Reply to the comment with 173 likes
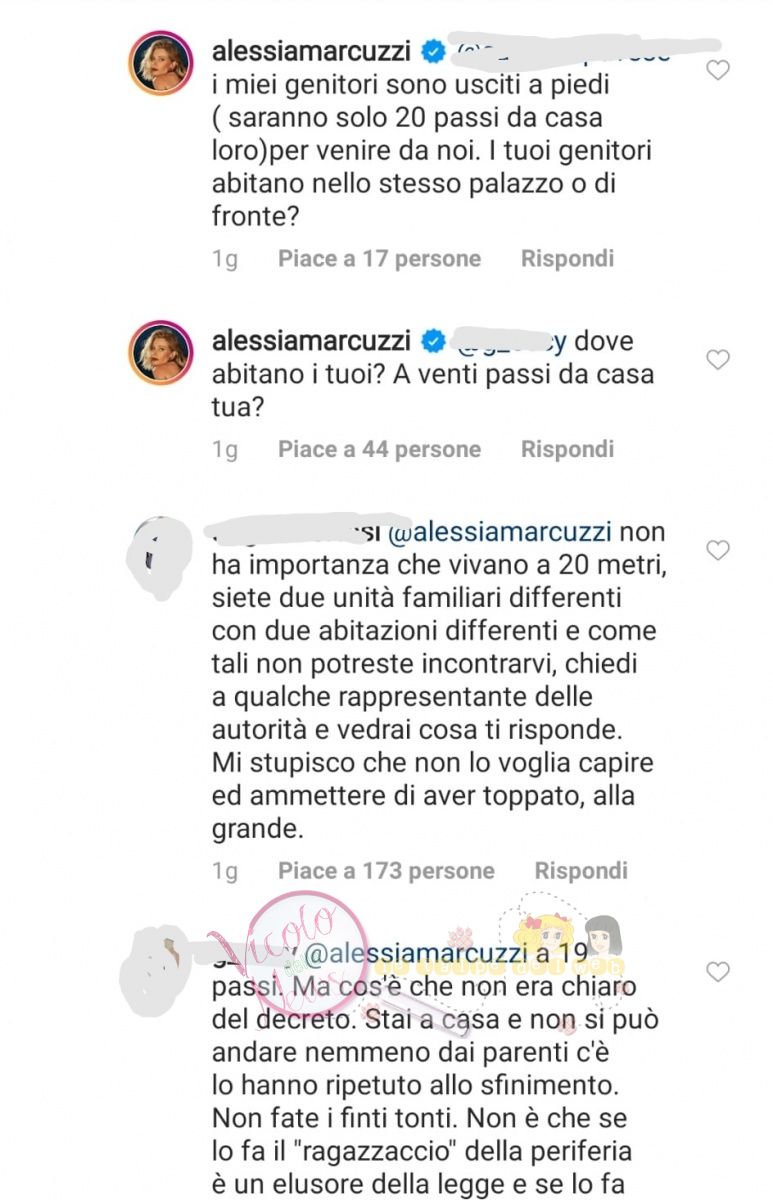Viewport: 773px width, 1200px height. pyautogui.click(x=581, y=871)
